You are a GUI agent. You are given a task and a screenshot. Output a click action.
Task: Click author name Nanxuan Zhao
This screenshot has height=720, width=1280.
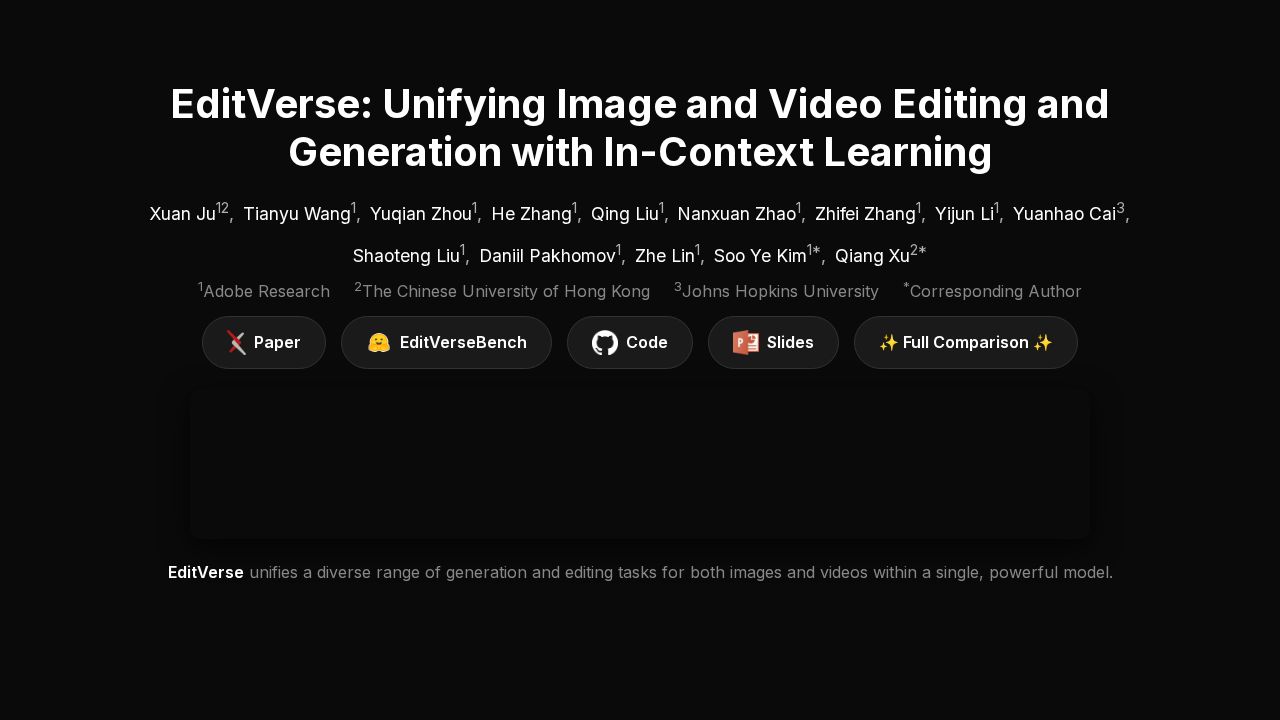coord(737,214)
